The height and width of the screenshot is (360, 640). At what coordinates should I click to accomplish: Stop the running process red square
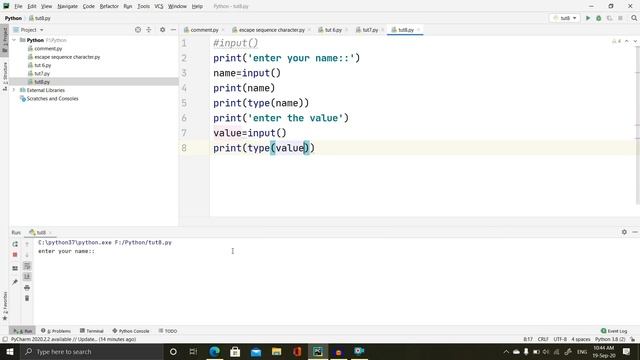pos(15,255)
